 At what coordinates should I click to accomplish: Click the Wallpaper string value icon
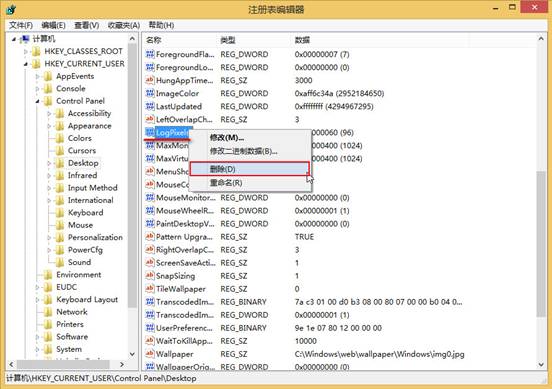[150, 354]
